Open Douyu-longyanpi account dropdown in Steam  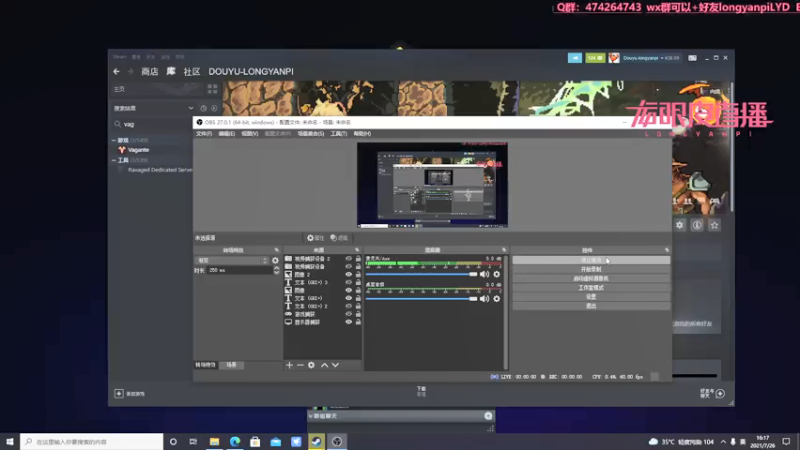click(x=651, y=58)
